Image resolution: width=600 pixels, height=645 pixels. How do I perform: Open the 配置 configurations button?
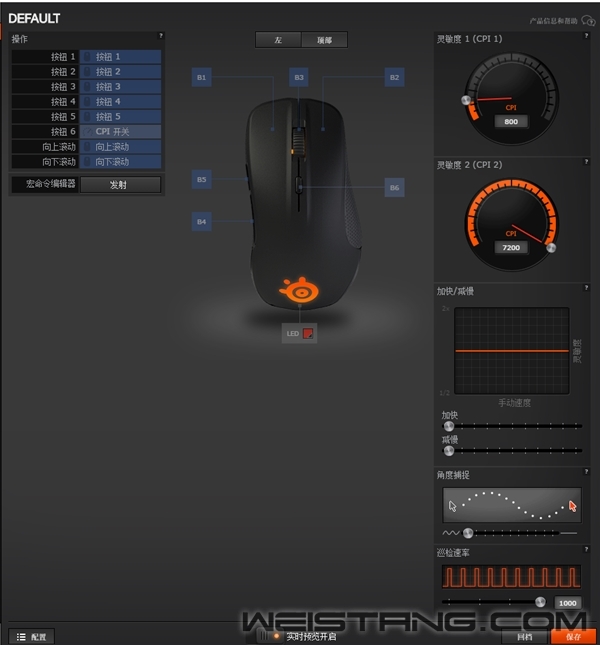click(x=31, y=637)
